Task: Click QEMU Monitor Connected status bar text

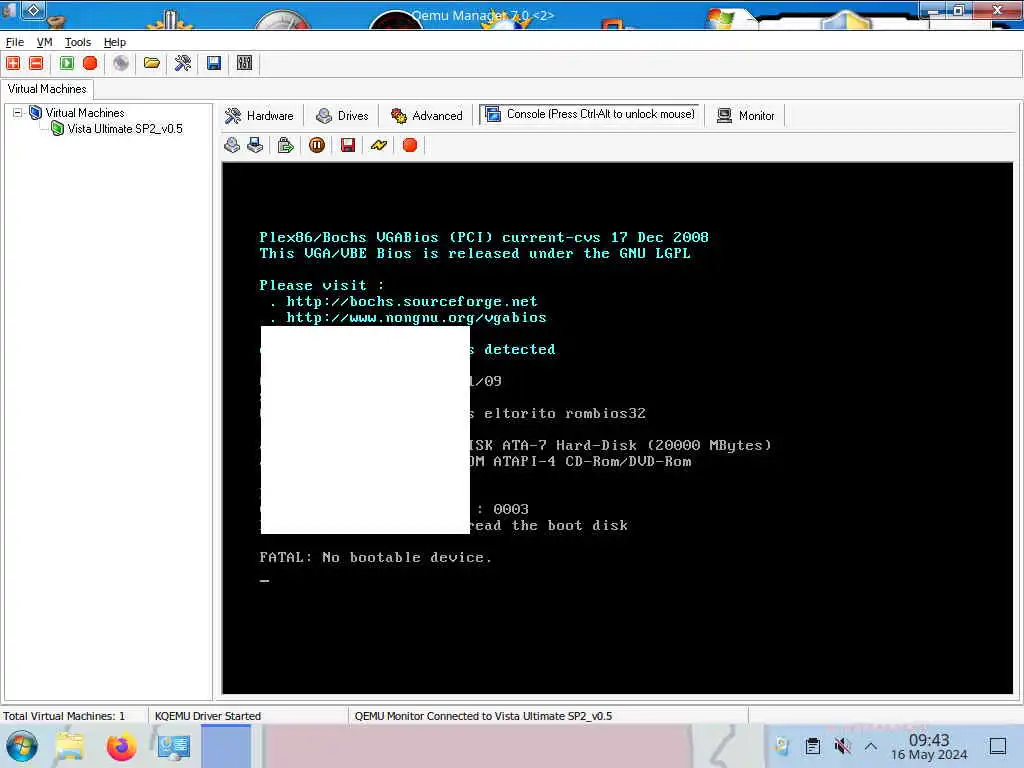Action: pos(483,716)
